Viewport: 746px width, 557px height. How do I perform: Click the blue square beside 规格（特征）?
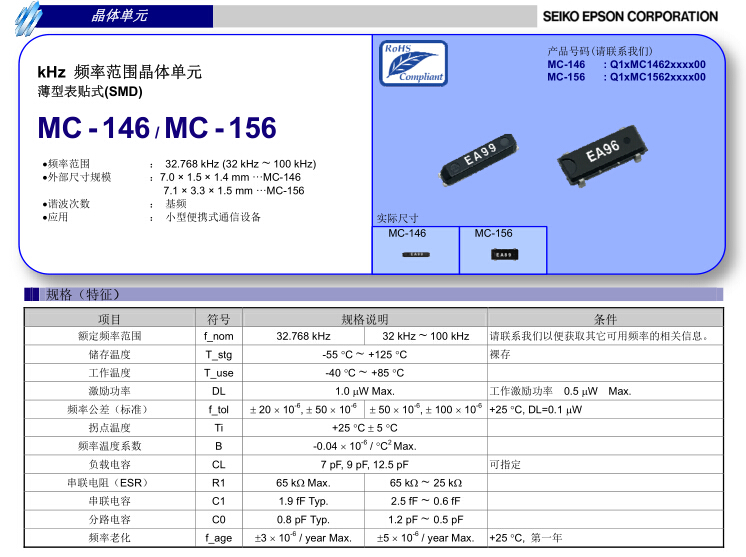(31, 294)
